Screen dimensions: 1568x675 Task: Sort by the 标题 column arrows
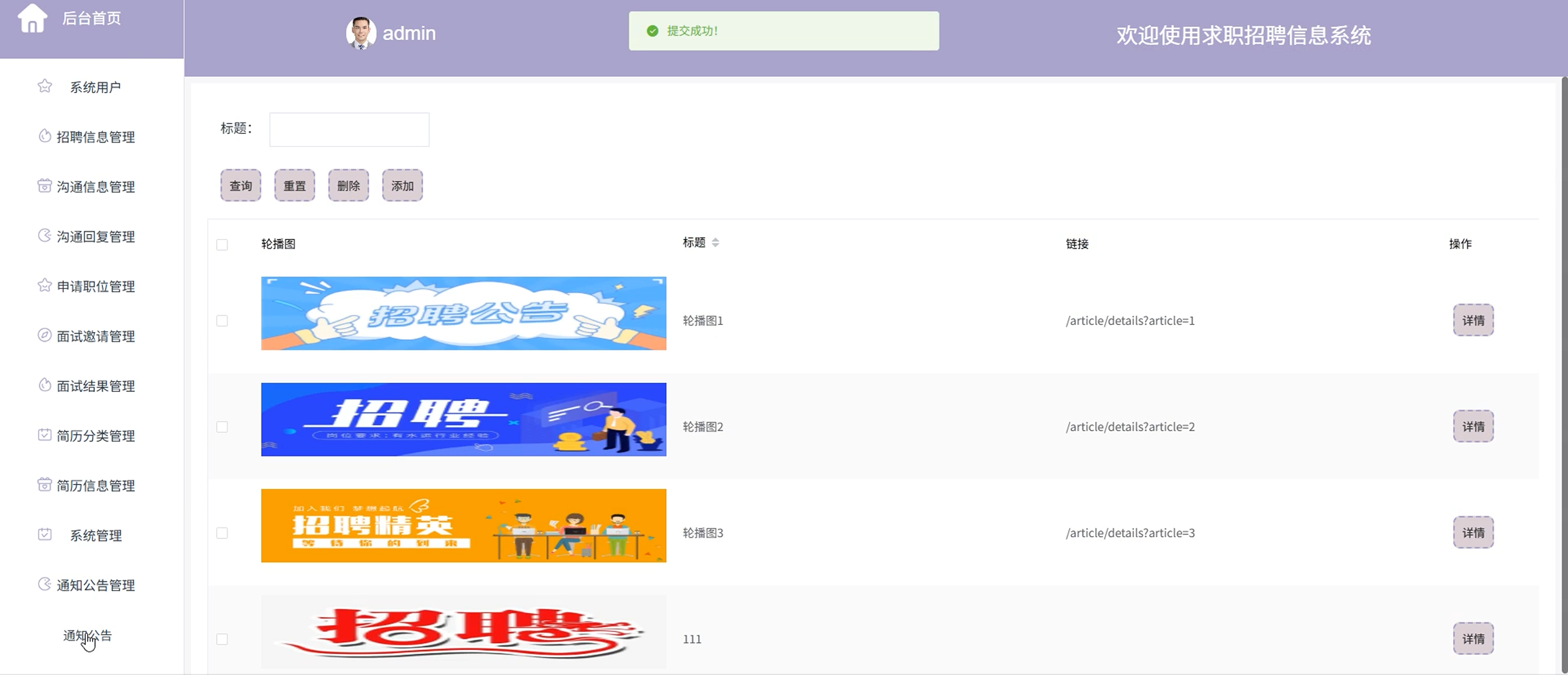click(715, 243)
